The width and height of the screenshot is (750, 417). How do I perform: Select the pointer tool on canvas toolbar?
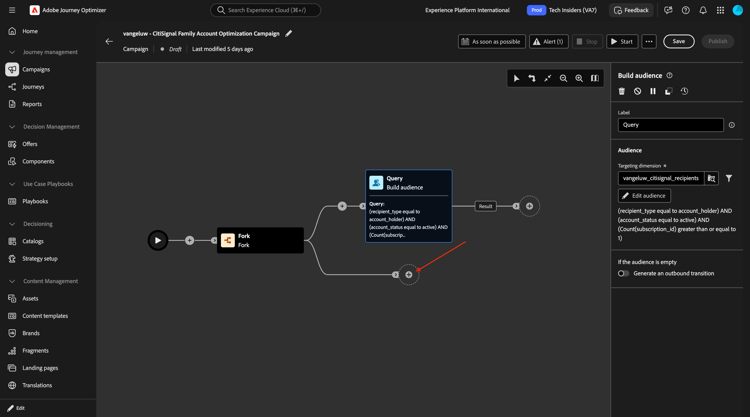tap(516, 78)
